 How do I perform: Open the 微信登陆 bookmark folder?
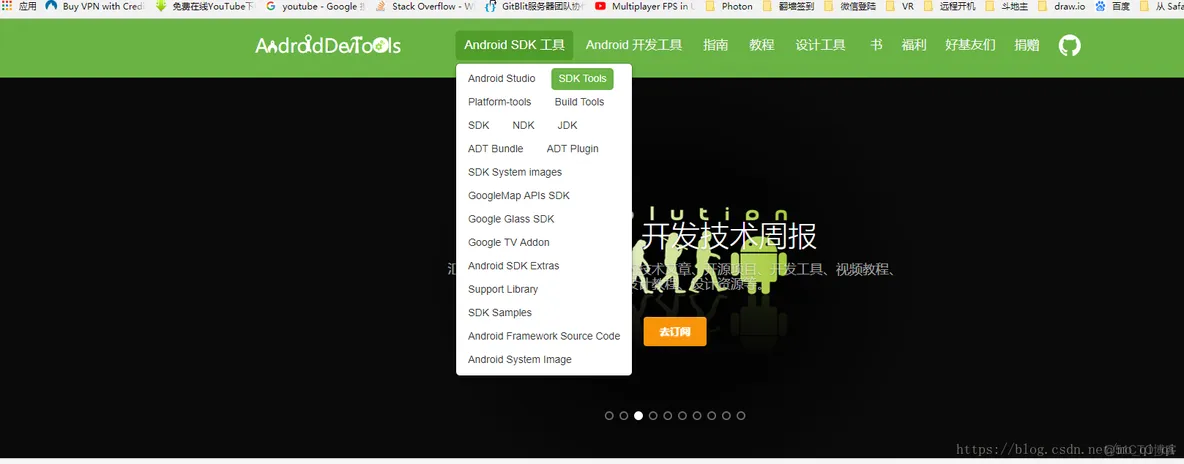coord(849,6)
